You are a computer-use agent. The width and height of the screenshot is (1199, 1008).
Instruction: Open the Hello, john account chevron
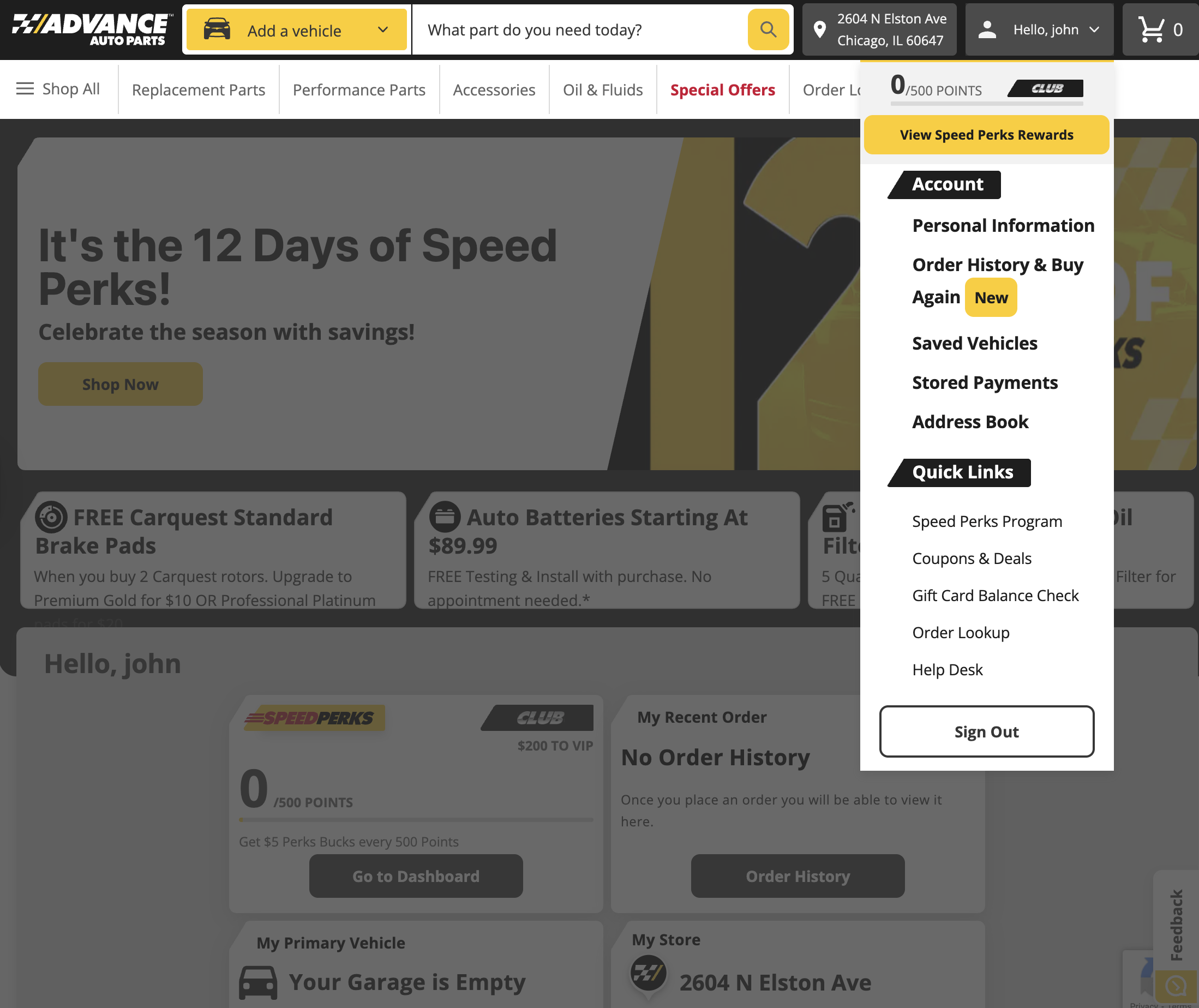[x=1095, y=29]
